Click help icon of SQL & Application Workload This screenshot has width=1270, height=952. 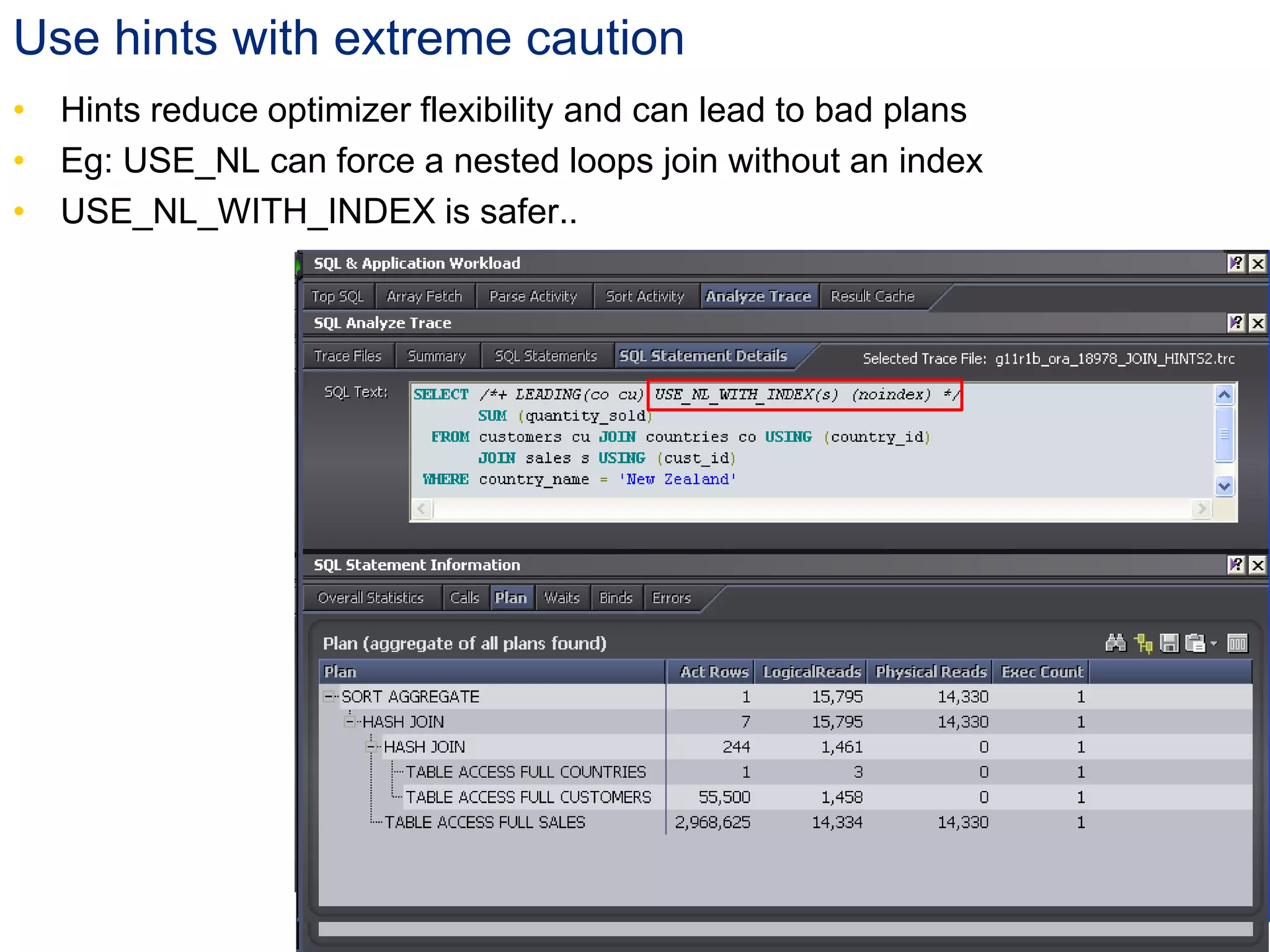1236,263
